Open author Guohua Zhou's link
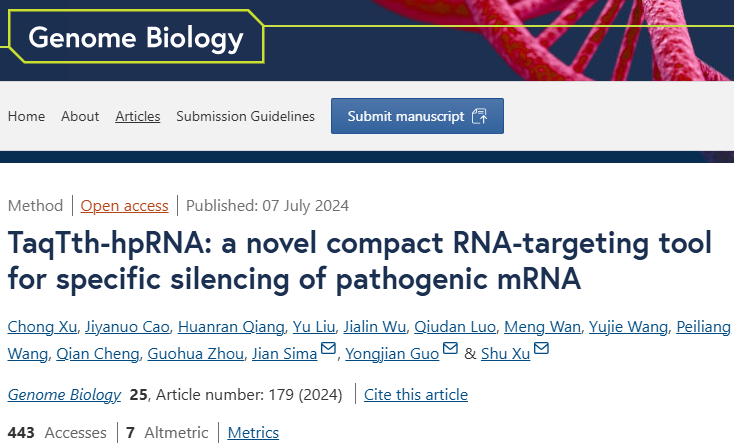 pyautogui.click(x=196, y=354)
